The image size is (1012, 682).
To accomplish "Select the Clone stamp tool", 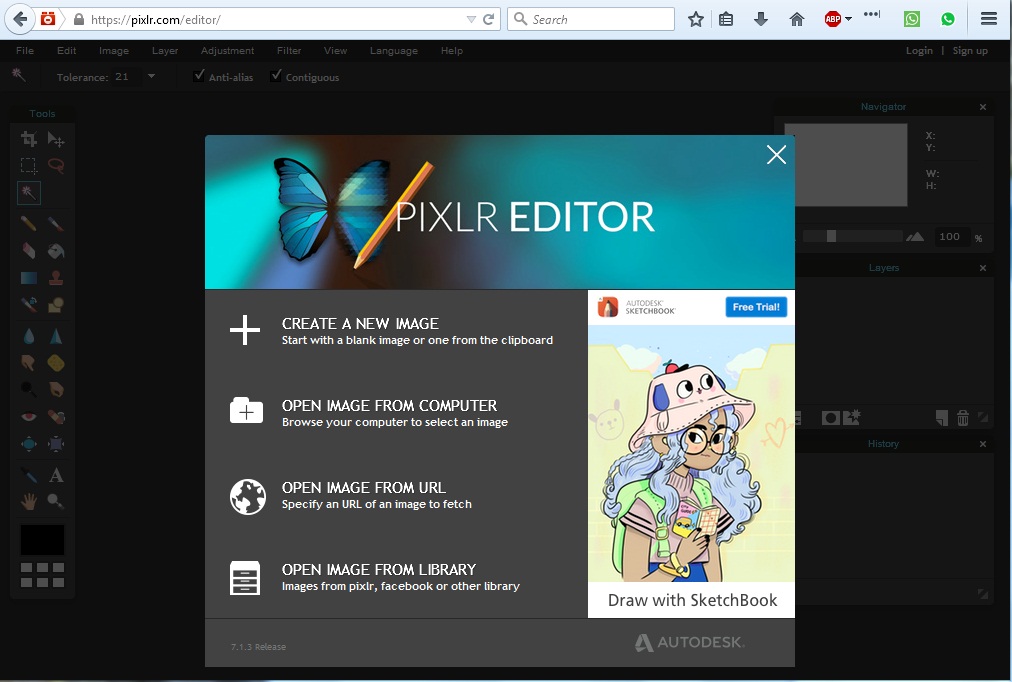I will (x=56, y=277).
